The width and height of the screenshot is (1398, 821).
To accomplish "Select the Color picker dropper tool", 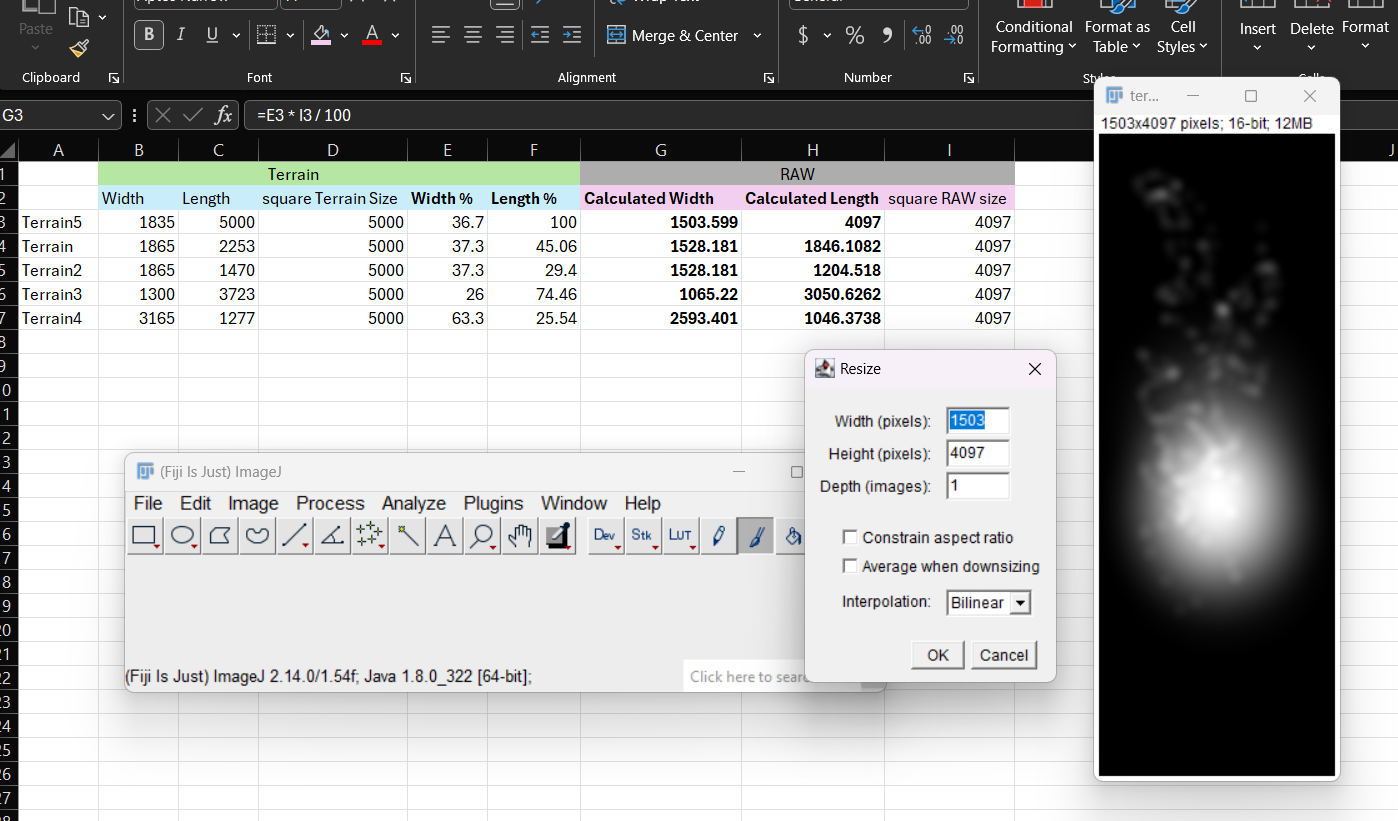I will 557,536.
